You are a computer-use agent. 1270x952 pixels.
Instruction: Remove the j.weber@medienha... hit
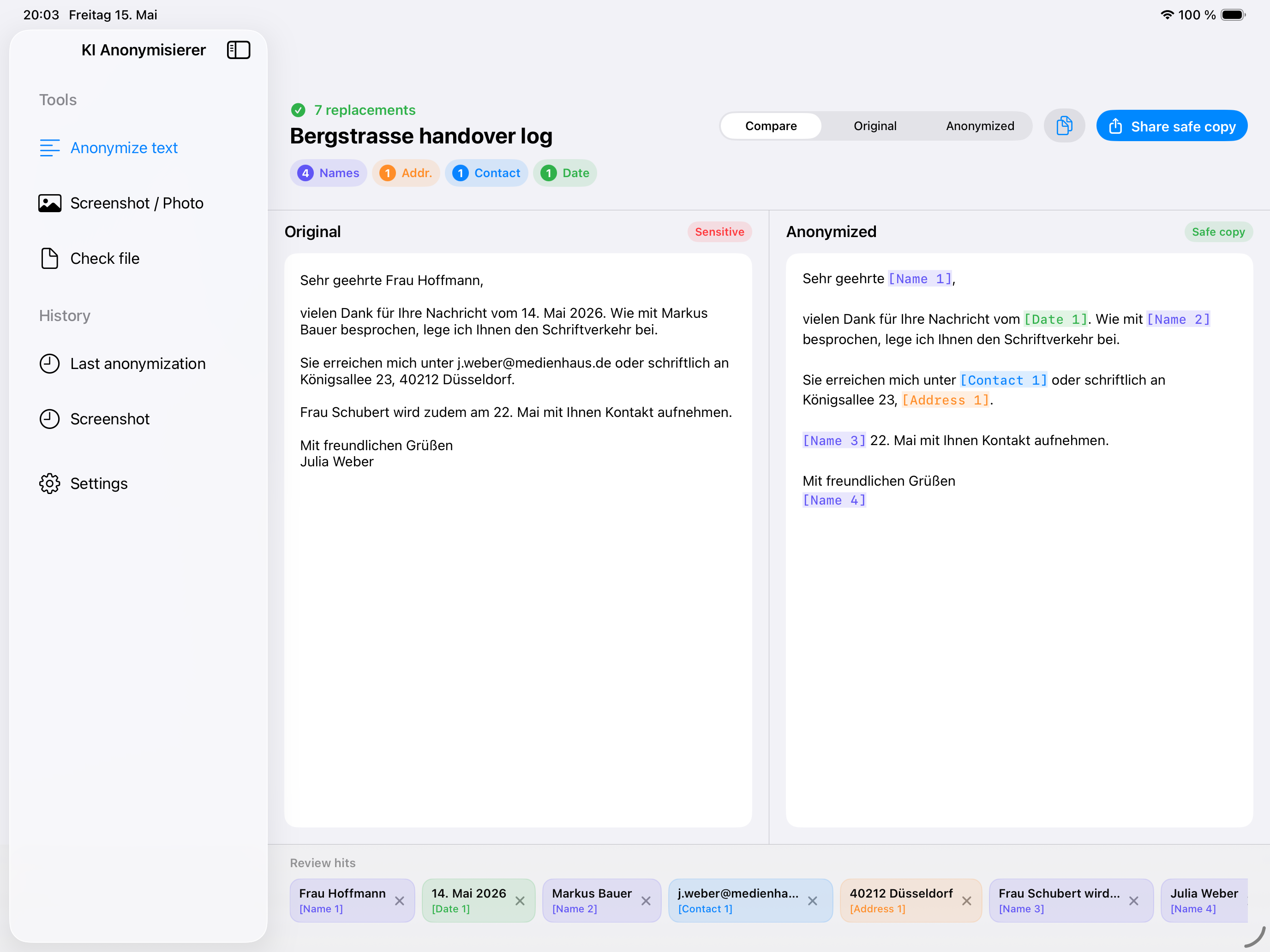point(812,901)
